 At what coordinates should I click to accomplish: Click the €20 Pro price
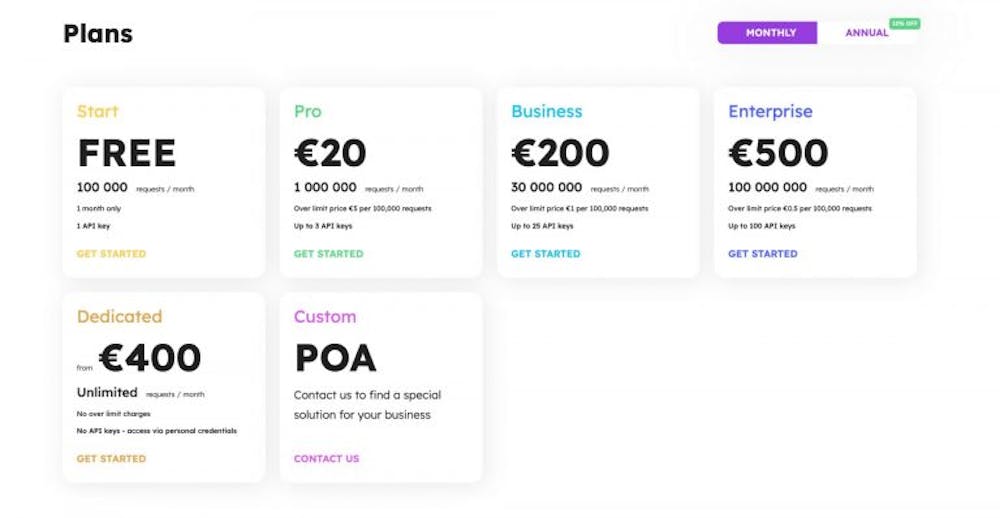(330, 153)
